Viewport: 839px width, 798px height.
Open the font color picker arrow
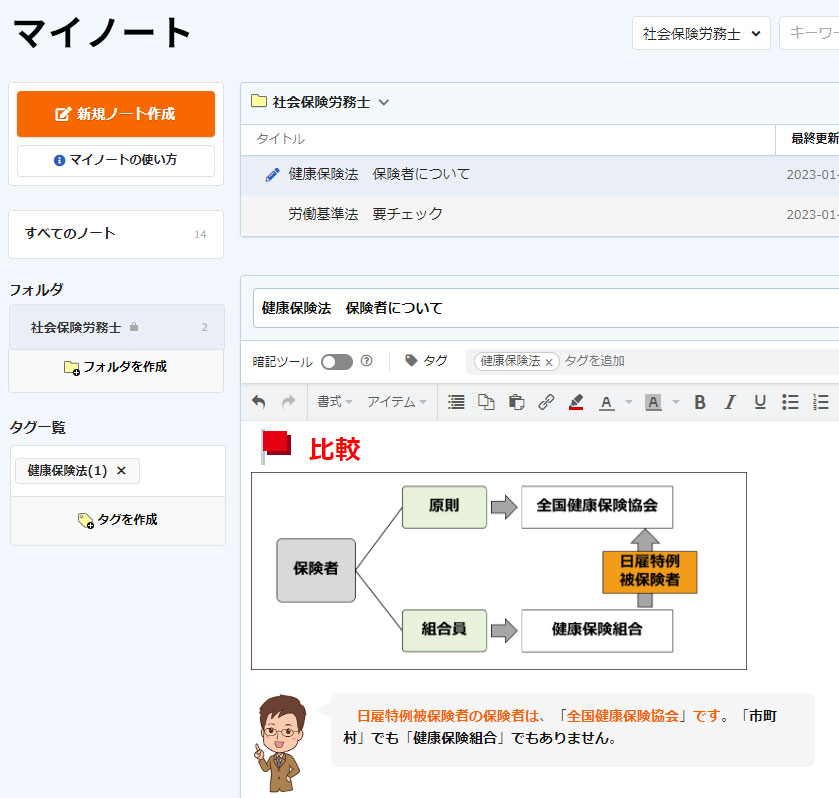point(629,402)
